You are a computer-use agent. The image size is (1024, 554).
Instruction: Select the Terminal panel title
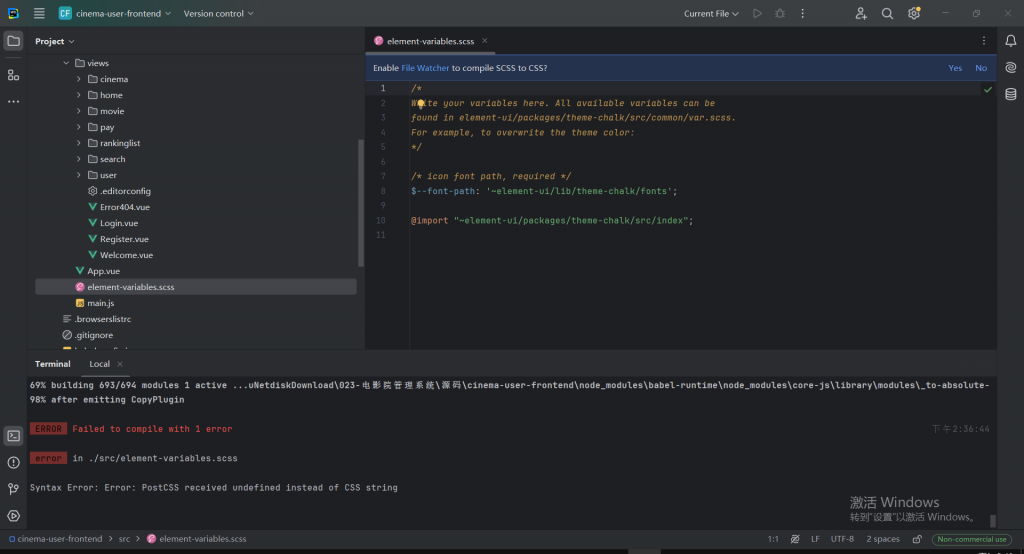pos(52,364)
